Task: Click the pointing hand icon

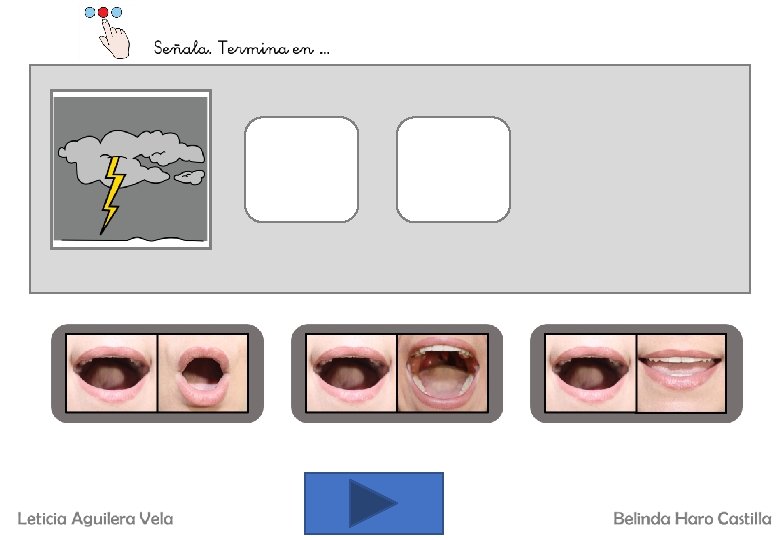Action: pos(114,39)
